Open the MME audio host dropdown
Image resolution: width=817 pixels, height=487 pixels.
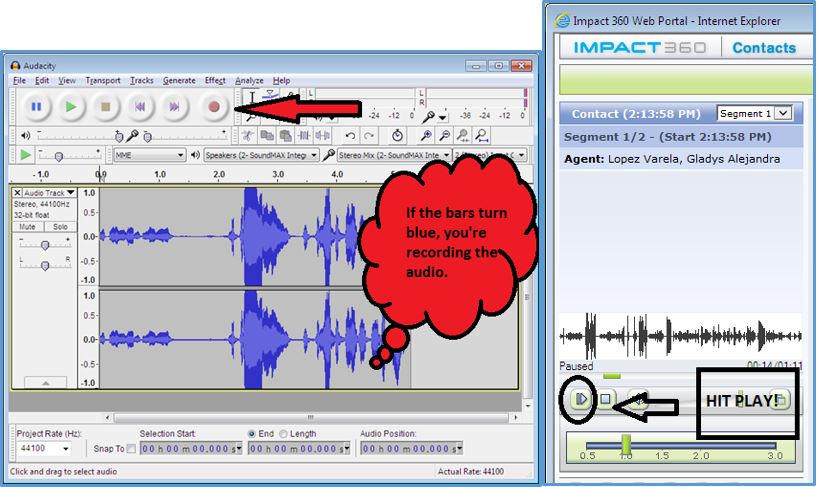tap(149, 155)
